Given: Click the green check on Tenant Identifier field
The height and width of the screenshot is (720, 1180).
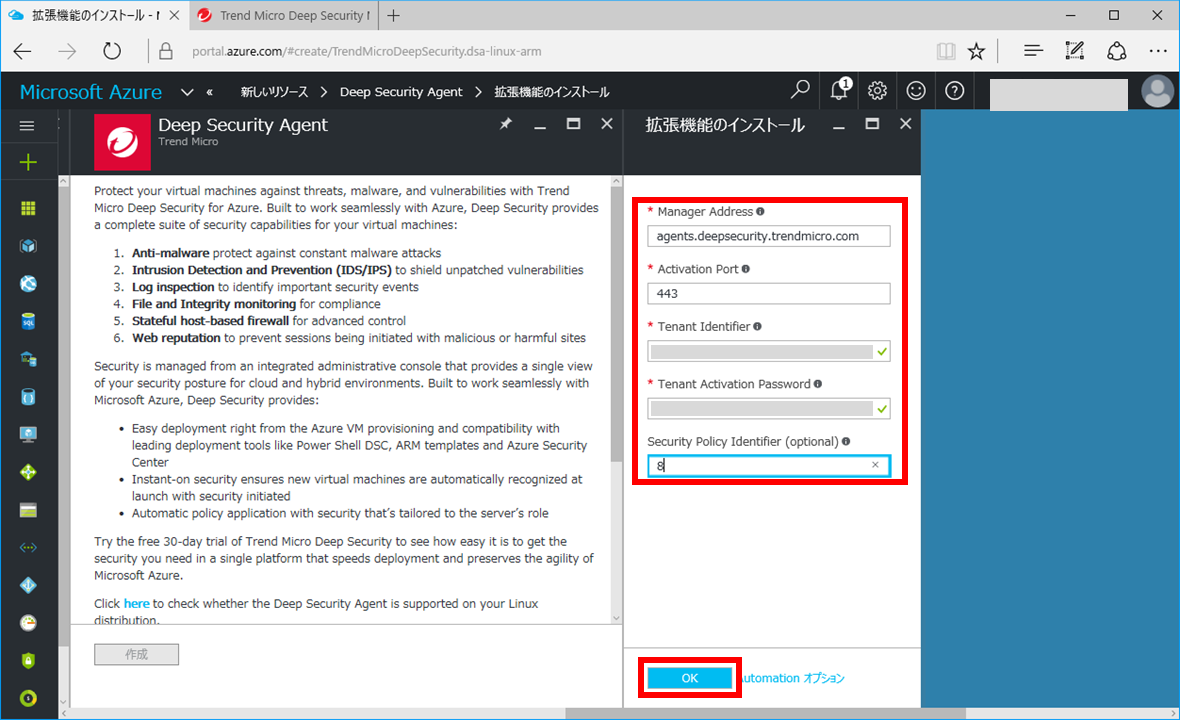Looking at the screenshot, I should (882, 351).
